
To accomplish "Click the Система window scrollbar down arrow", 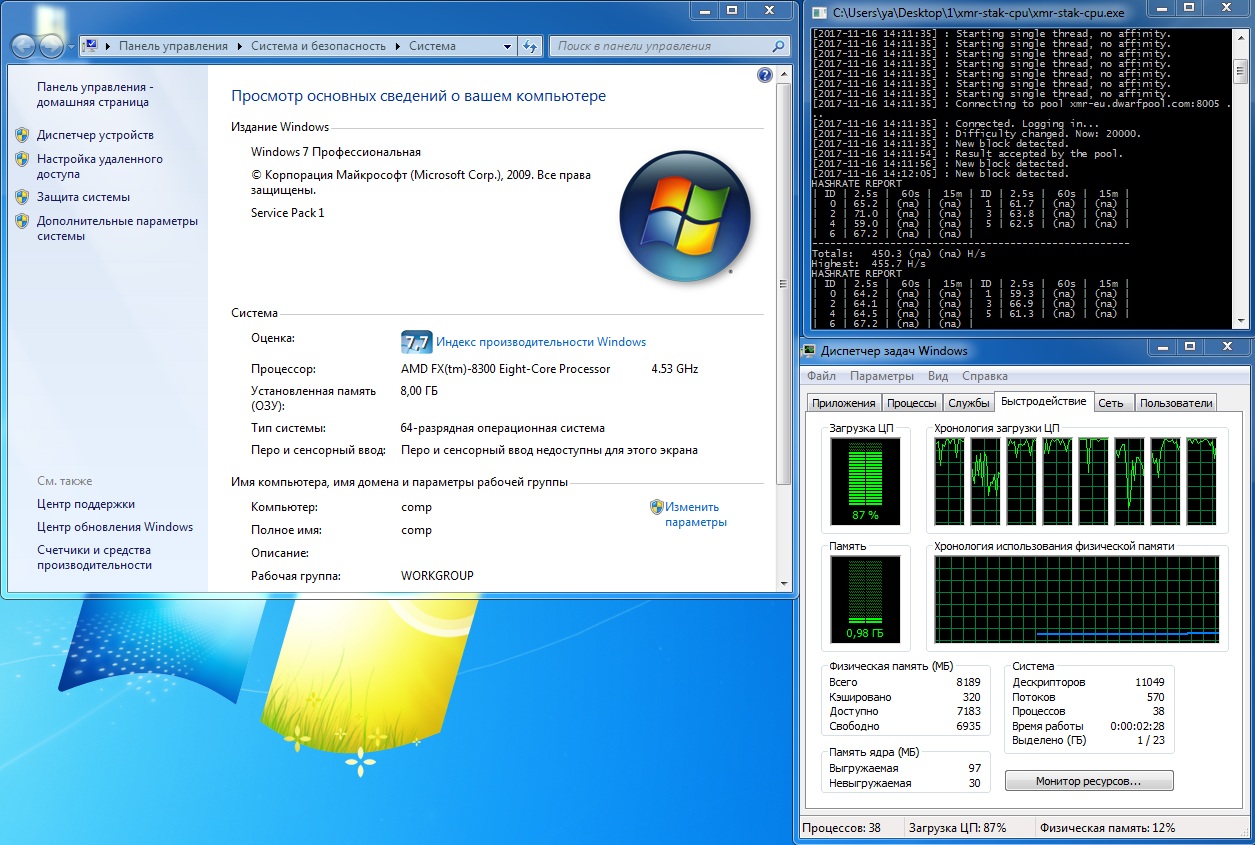I will pos(783,583).
